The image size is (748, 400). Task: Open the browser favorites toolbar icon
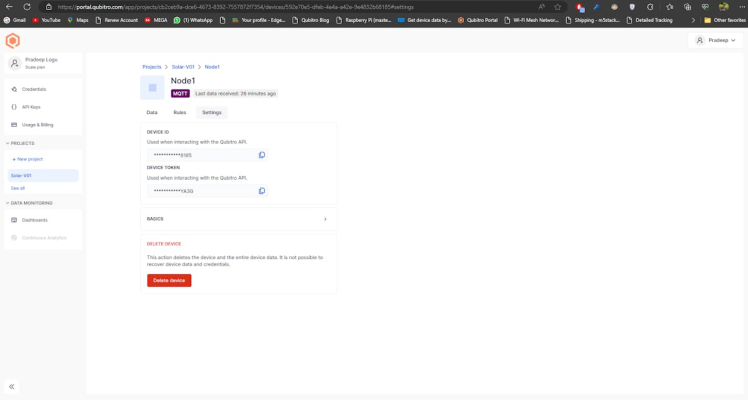click(x=669, y=7)
